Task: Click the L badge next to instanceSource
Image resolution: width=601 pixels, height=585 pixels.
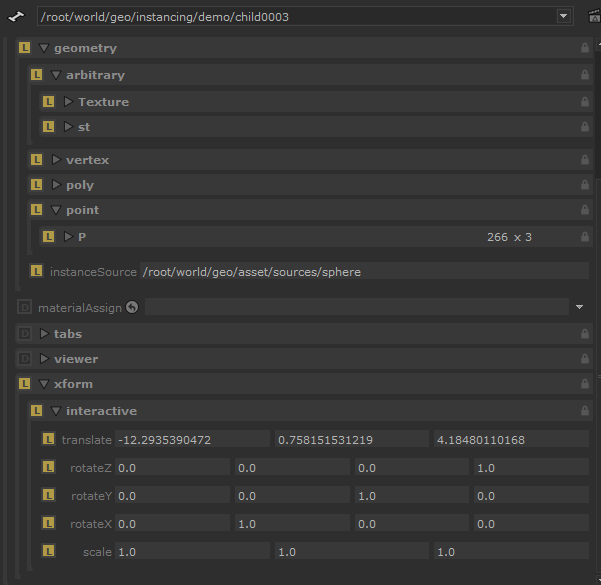Action: point(36,271)
